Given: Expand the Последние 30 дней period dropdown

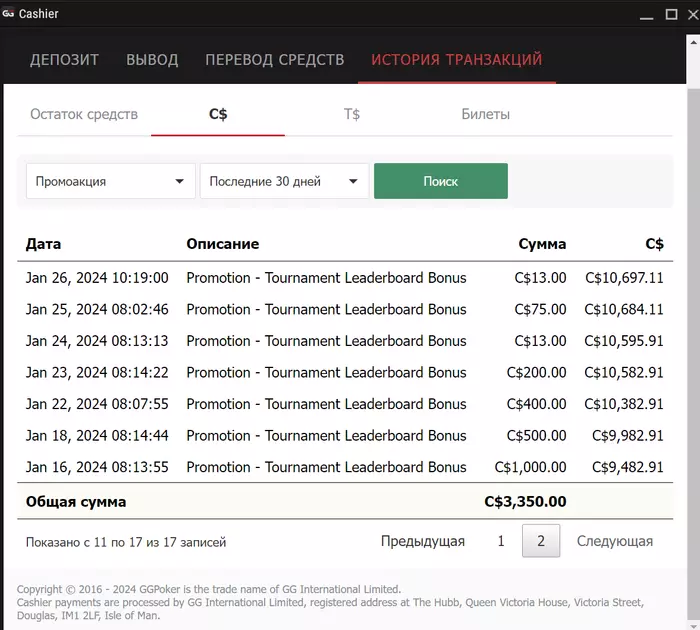Looking at the screenshot, I should click(284, 181).
